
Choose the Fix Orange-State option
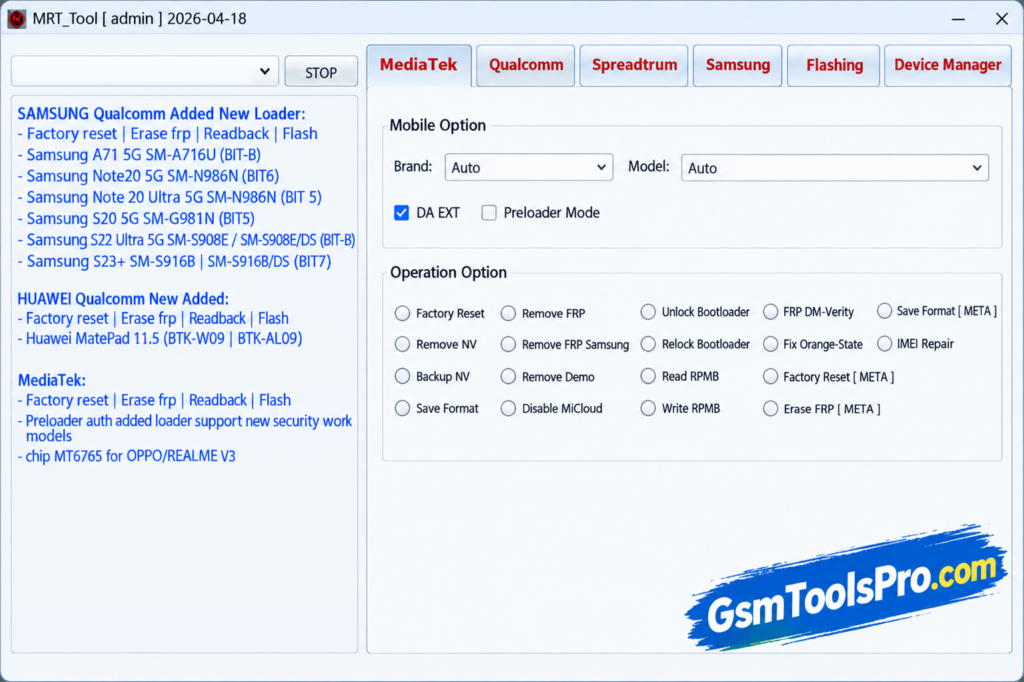[x=771, y=344]
